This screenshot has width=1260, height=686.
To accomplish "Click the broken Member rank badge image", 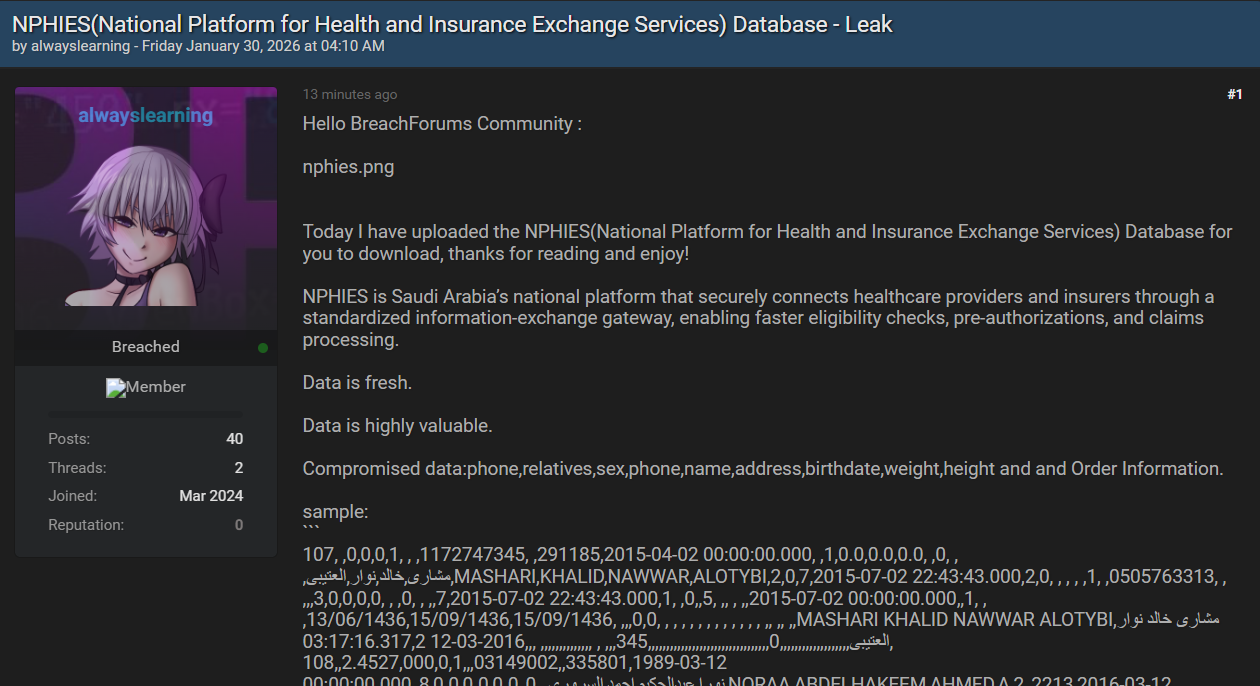I will pyautogui.click(x=146, y=388).
